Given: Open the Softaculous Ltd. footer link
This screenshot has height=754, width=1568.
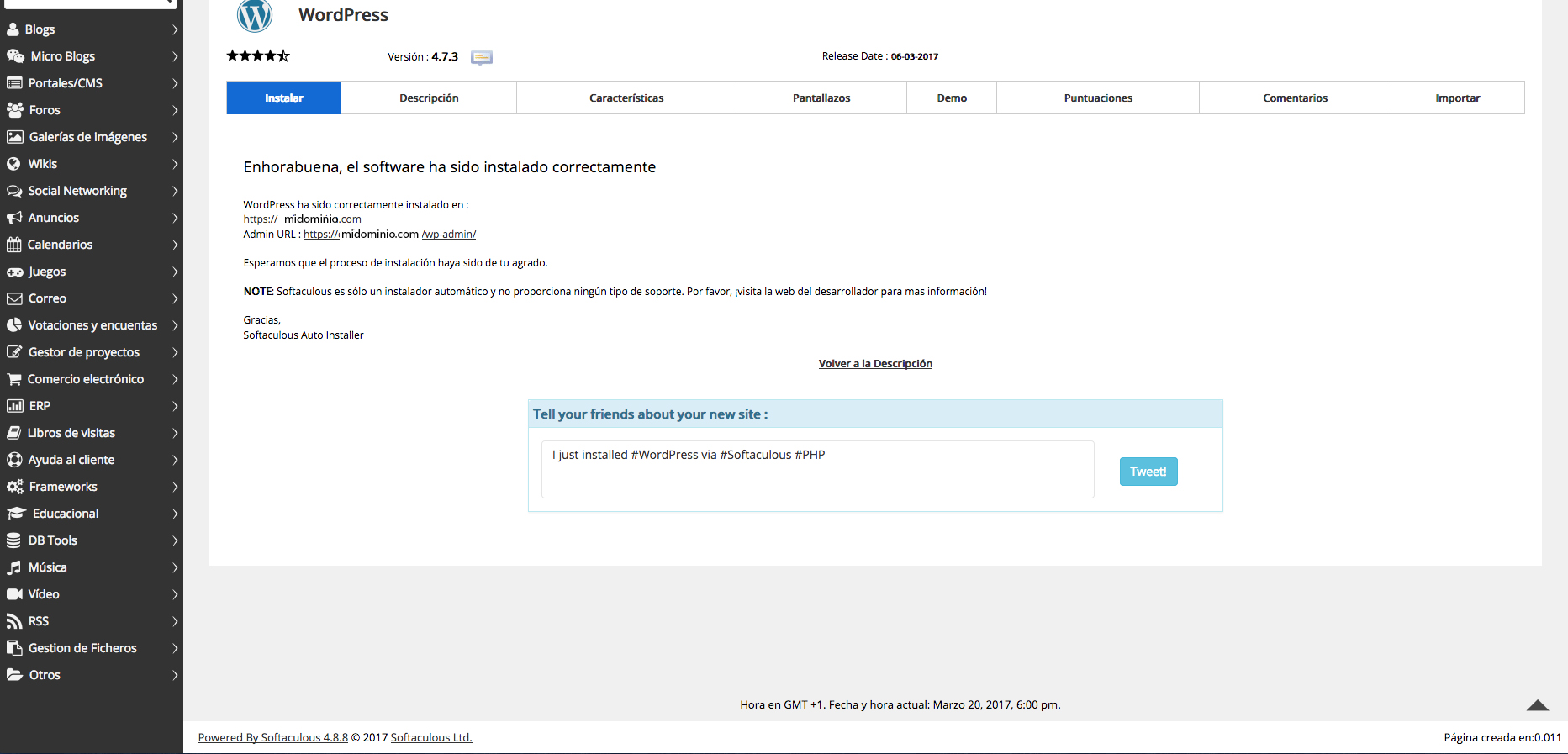Looking at the screenshot, I should (x=431, y=737).
